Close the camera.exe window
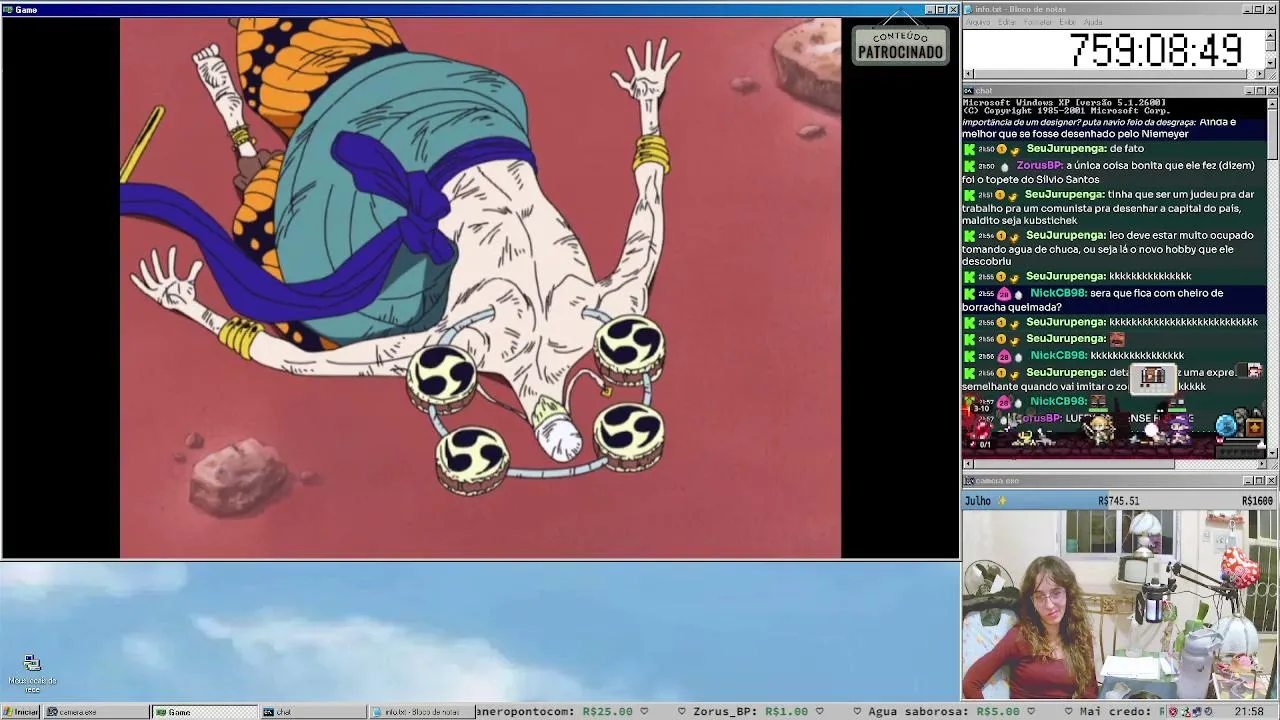The width and height of the screenshot is (1280, 720). tap(1272, 481)
